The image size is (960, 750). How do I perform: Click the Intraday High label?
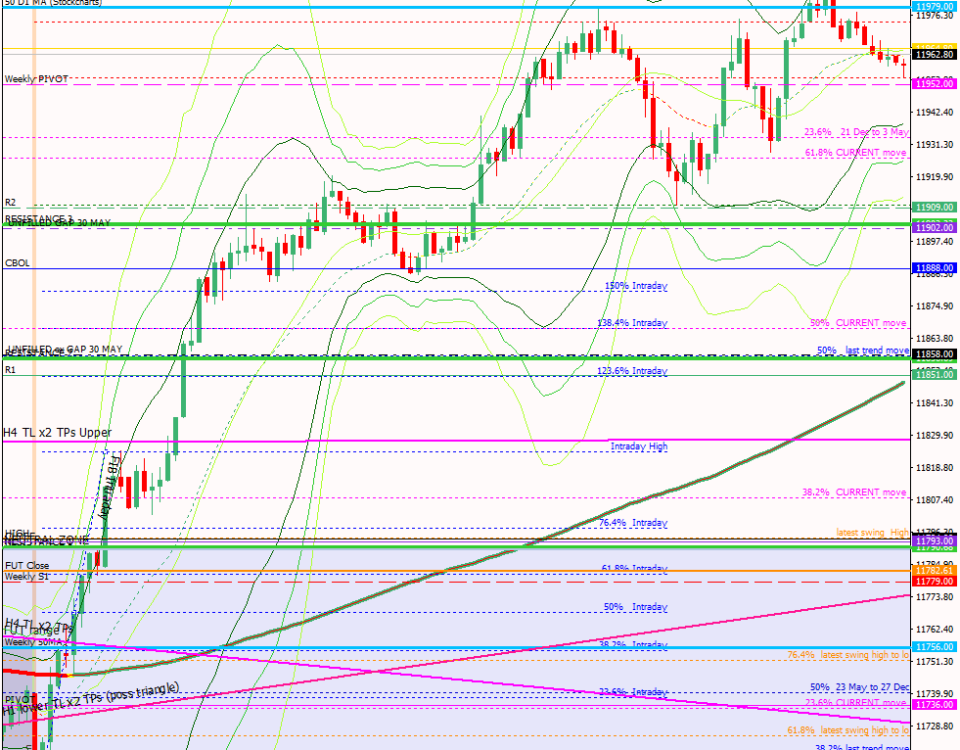click(639, 446)
